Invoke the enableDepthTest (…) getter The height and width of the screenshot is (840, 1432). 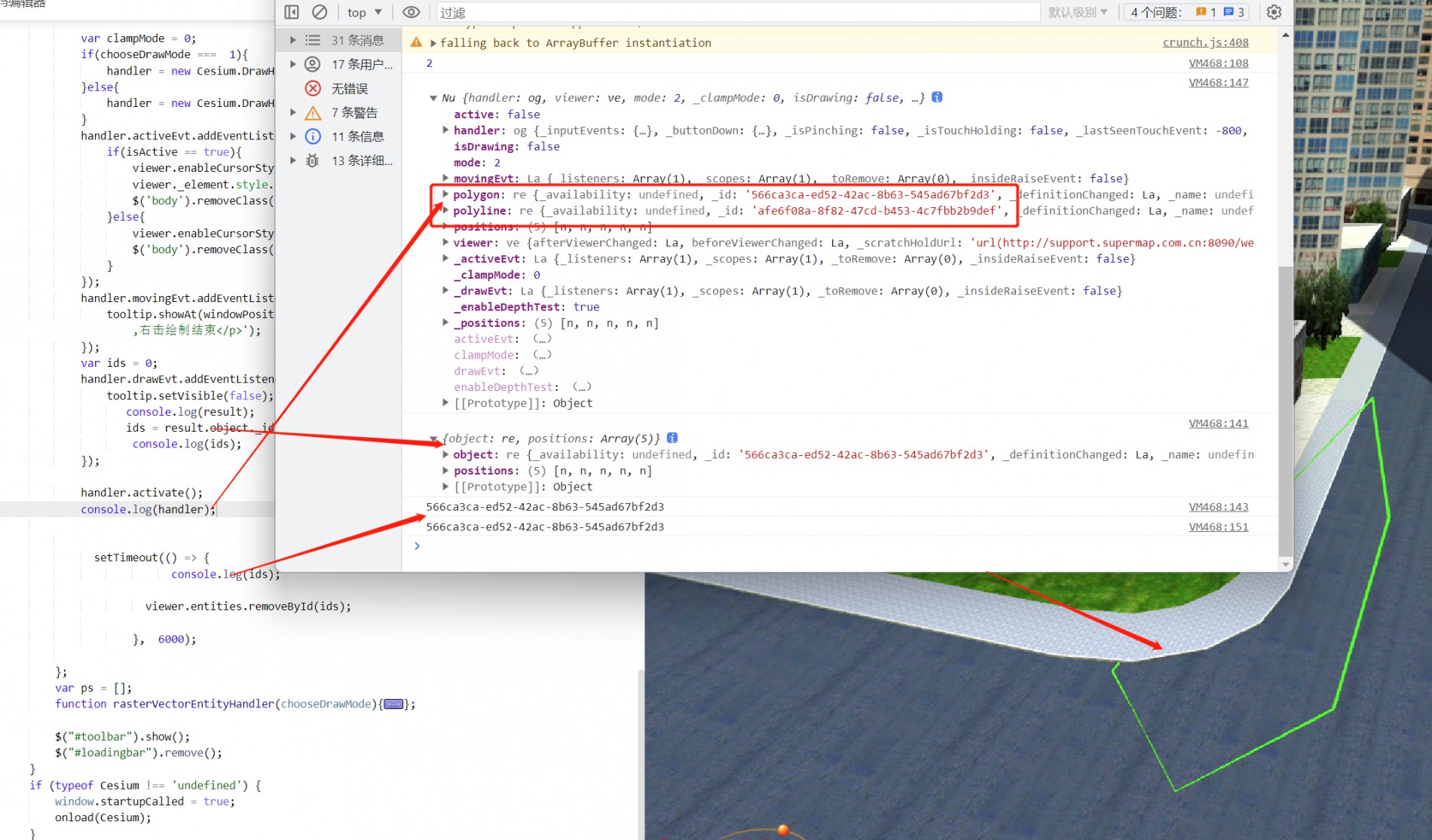click(x=581, y=387)
